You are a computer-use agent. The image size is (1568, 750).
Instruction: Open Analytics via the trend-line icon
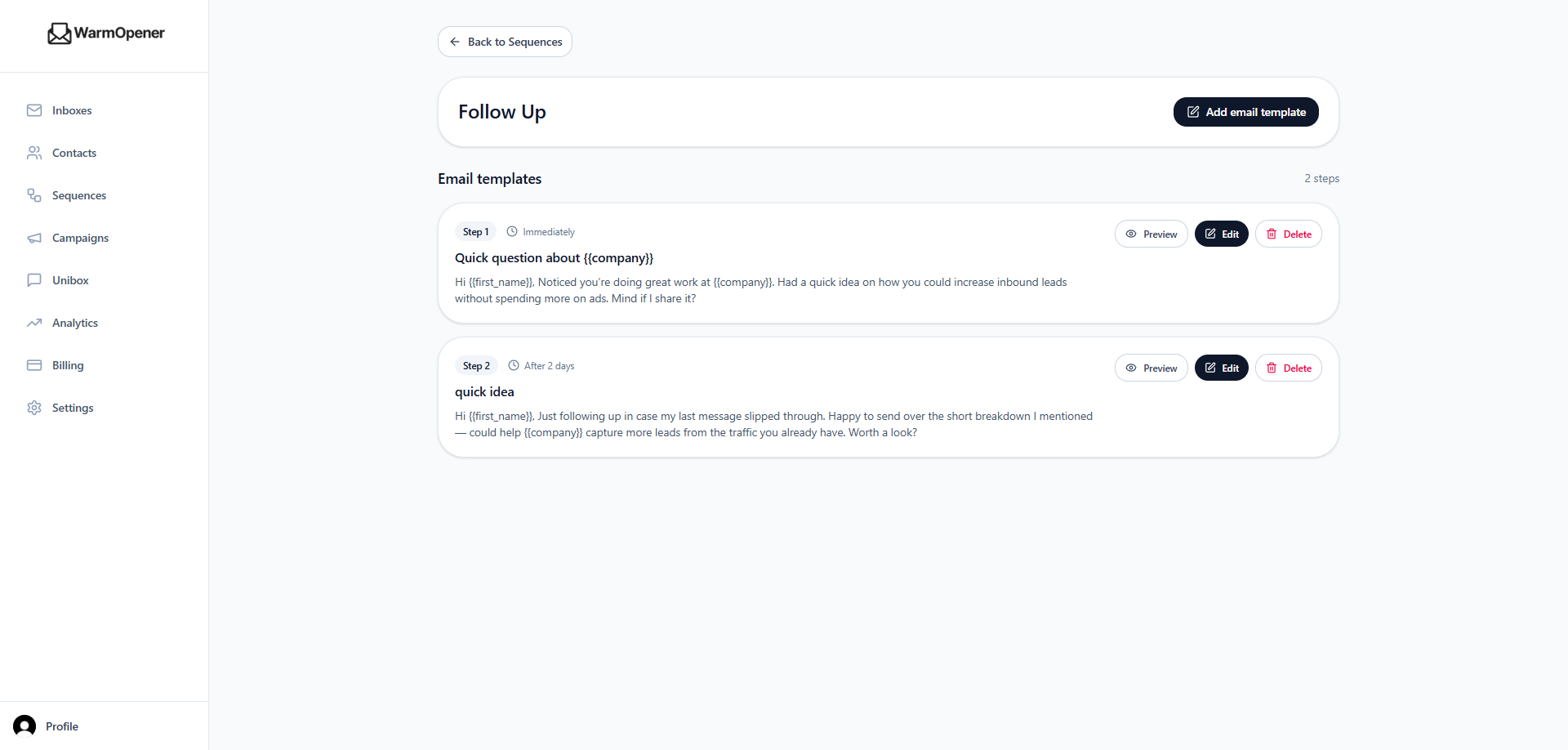point(34,323)
